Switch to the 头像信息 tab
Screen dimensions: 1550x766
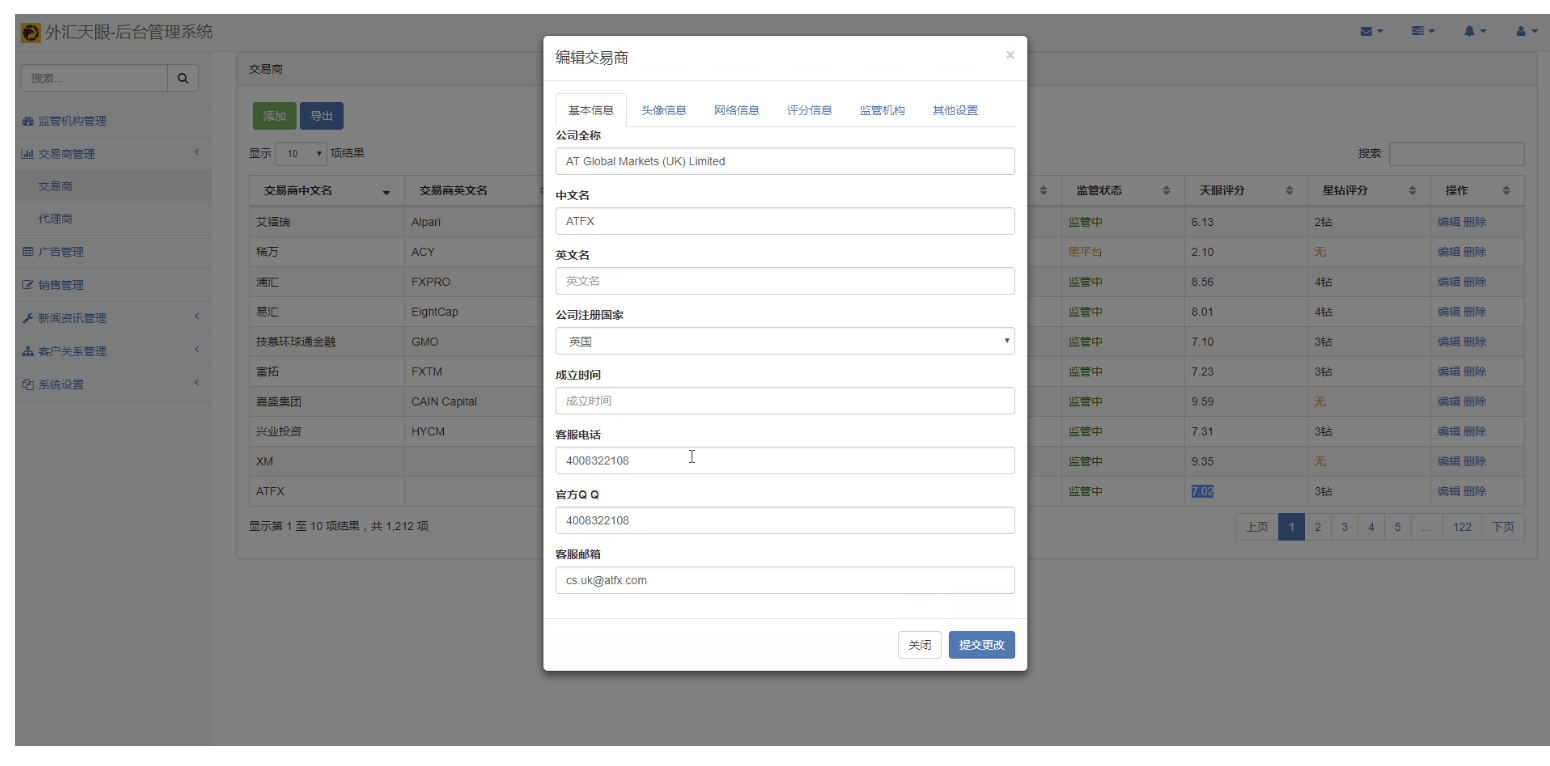click(663, 110)
